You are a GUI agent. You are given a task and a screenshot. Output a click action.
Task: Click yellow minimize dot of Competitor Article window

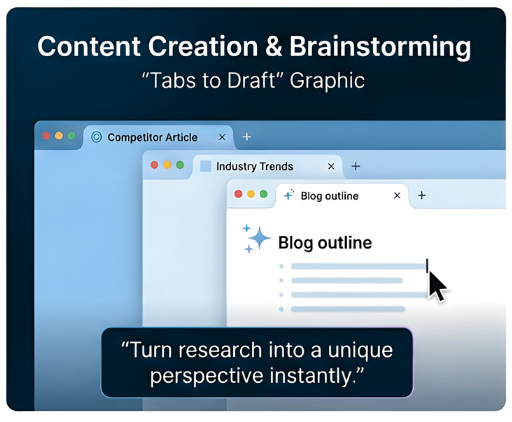tap(59, 136)
